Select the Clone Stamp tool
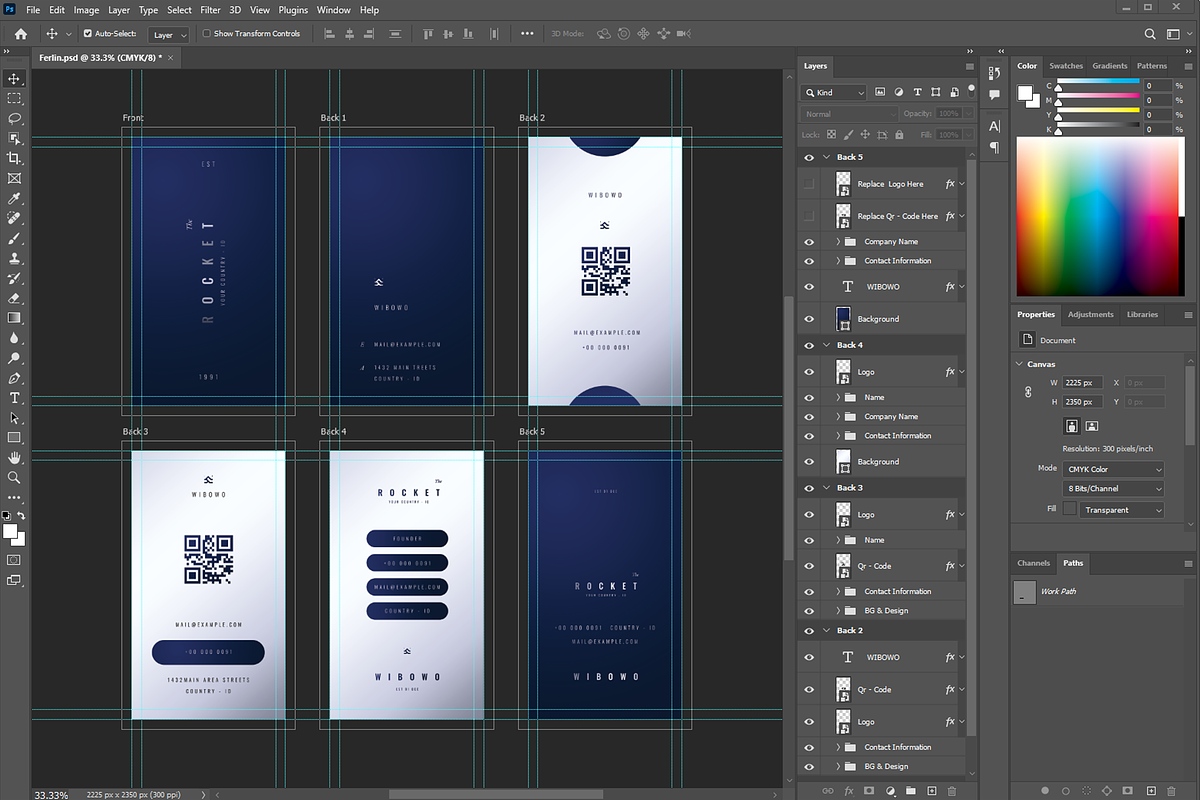 (x=14, y=258)
